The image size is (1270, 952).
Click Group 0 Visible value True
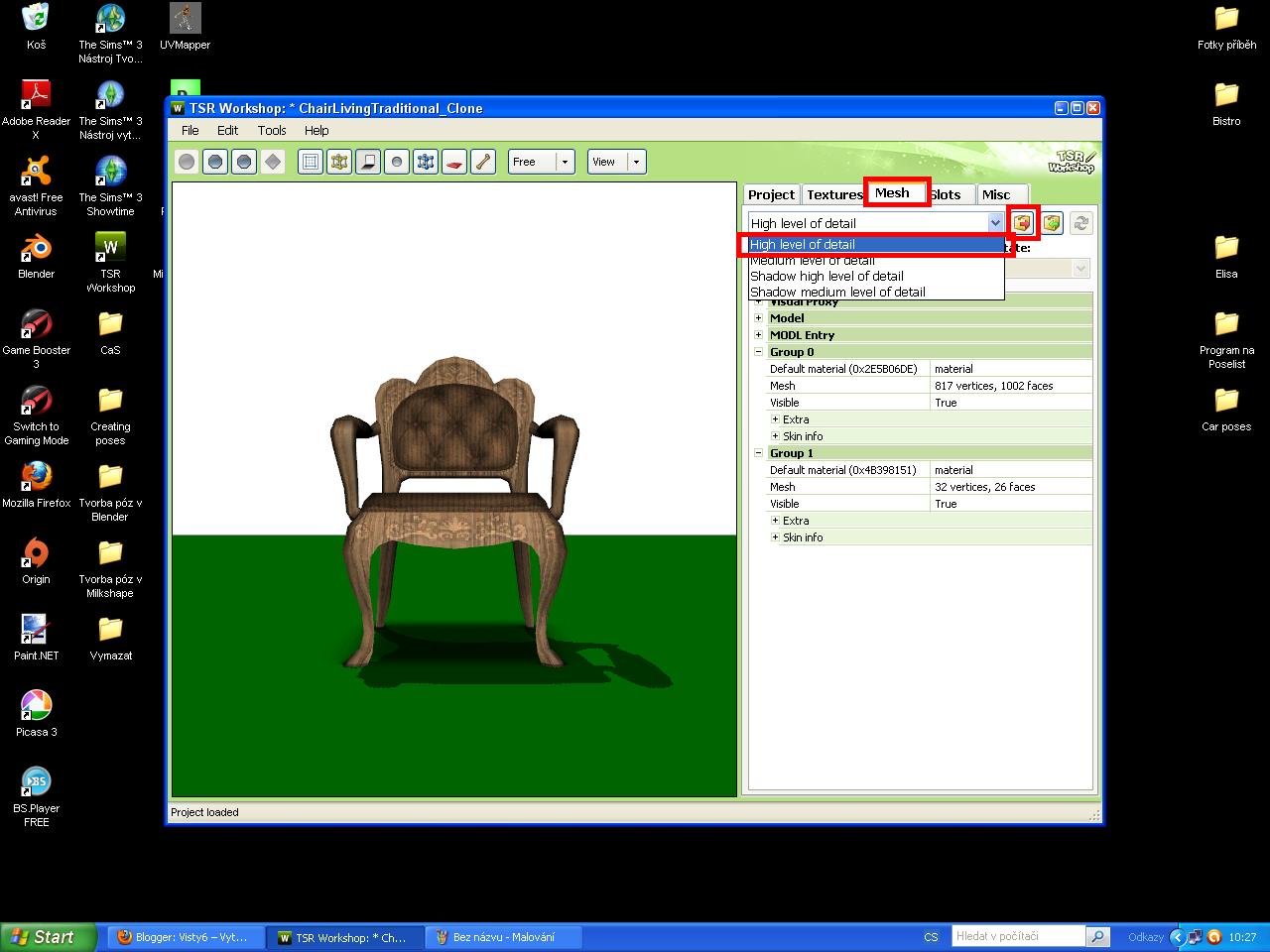[x=1011, y=403]
